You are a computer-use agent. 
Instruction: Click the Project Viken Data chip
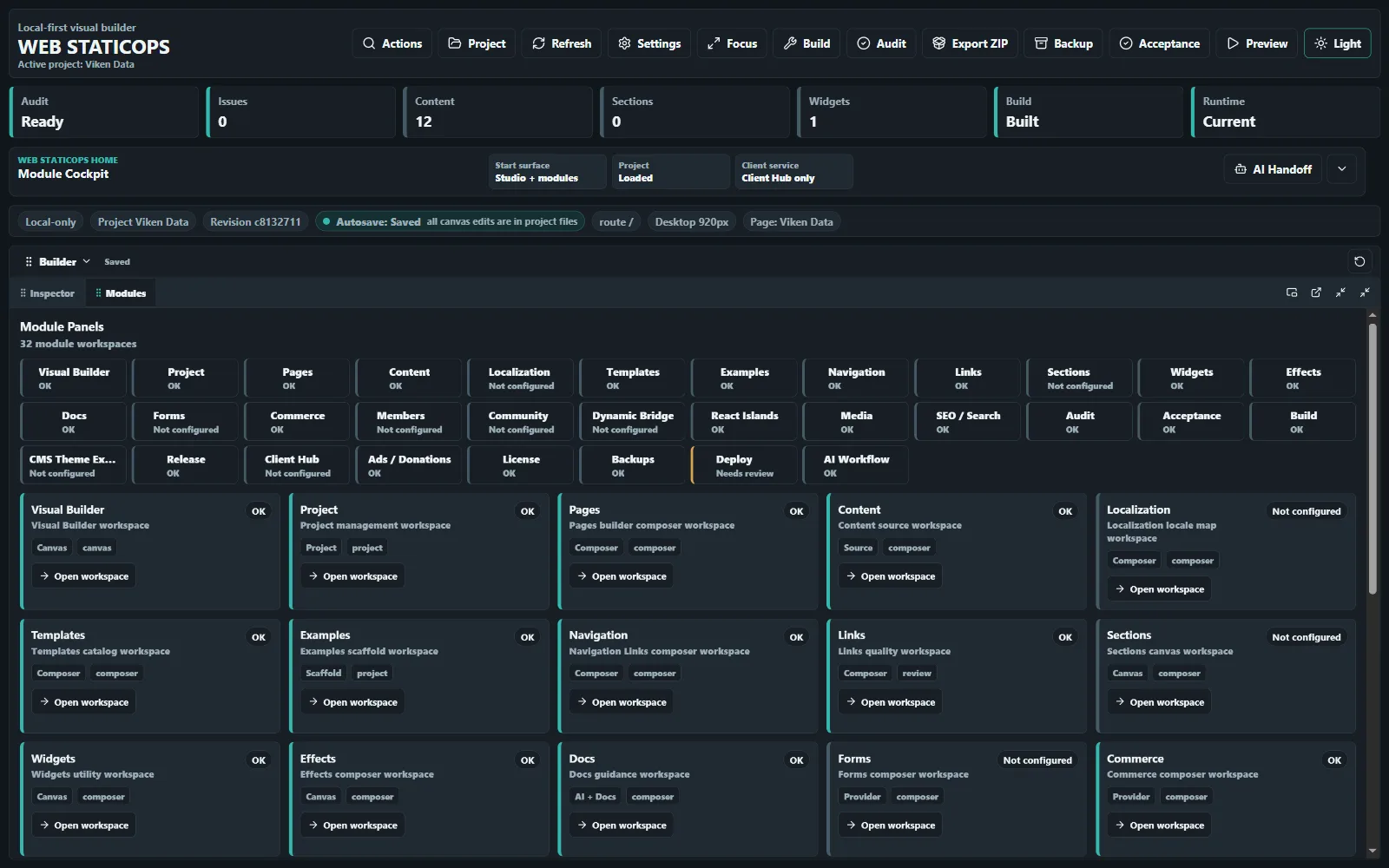pyautogui.click(x=143, y=222)
